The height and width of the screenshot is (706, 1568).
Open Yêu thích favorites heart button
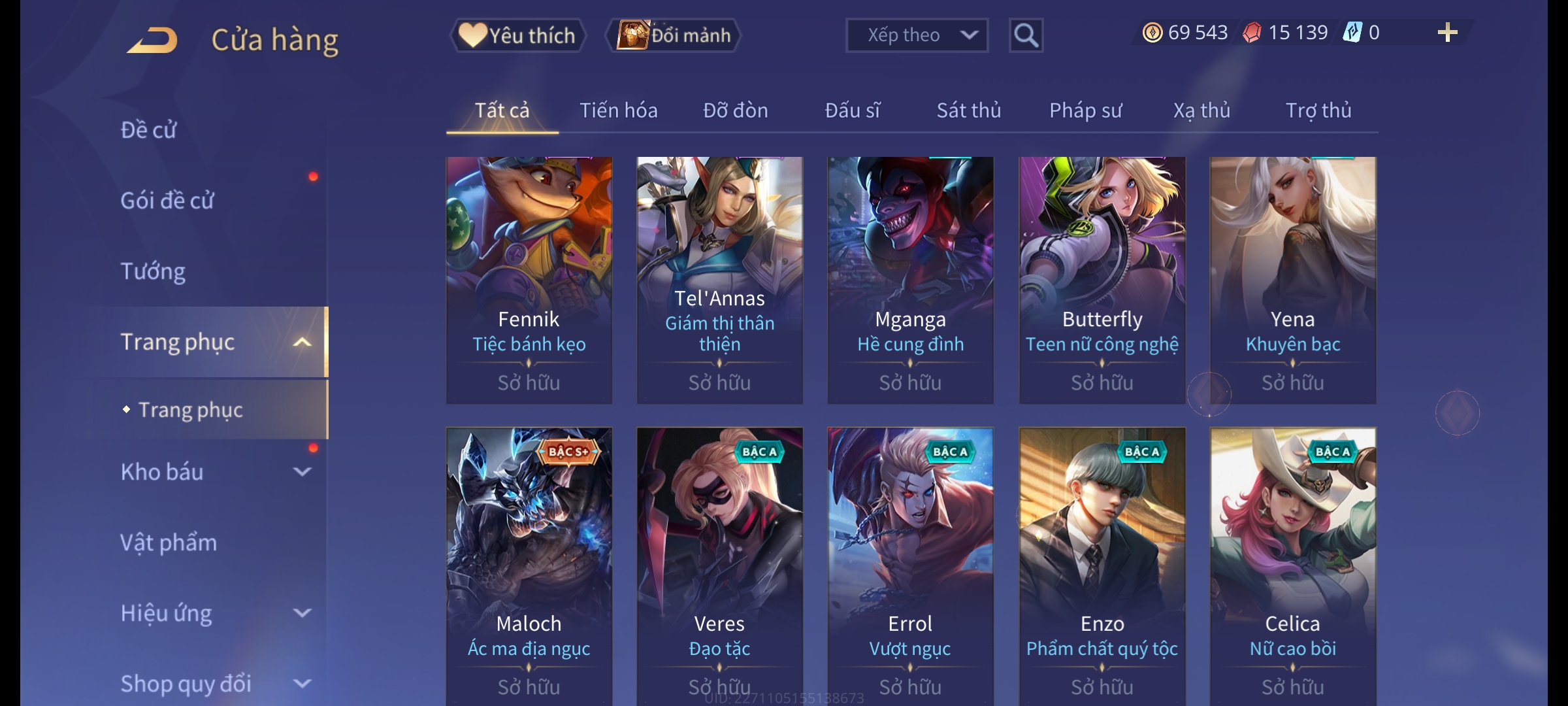517,35
